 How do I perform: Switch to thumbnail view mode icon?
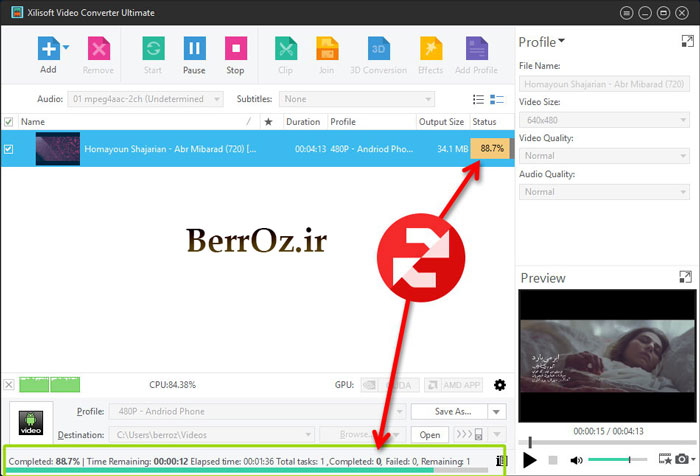click(497, 99)
